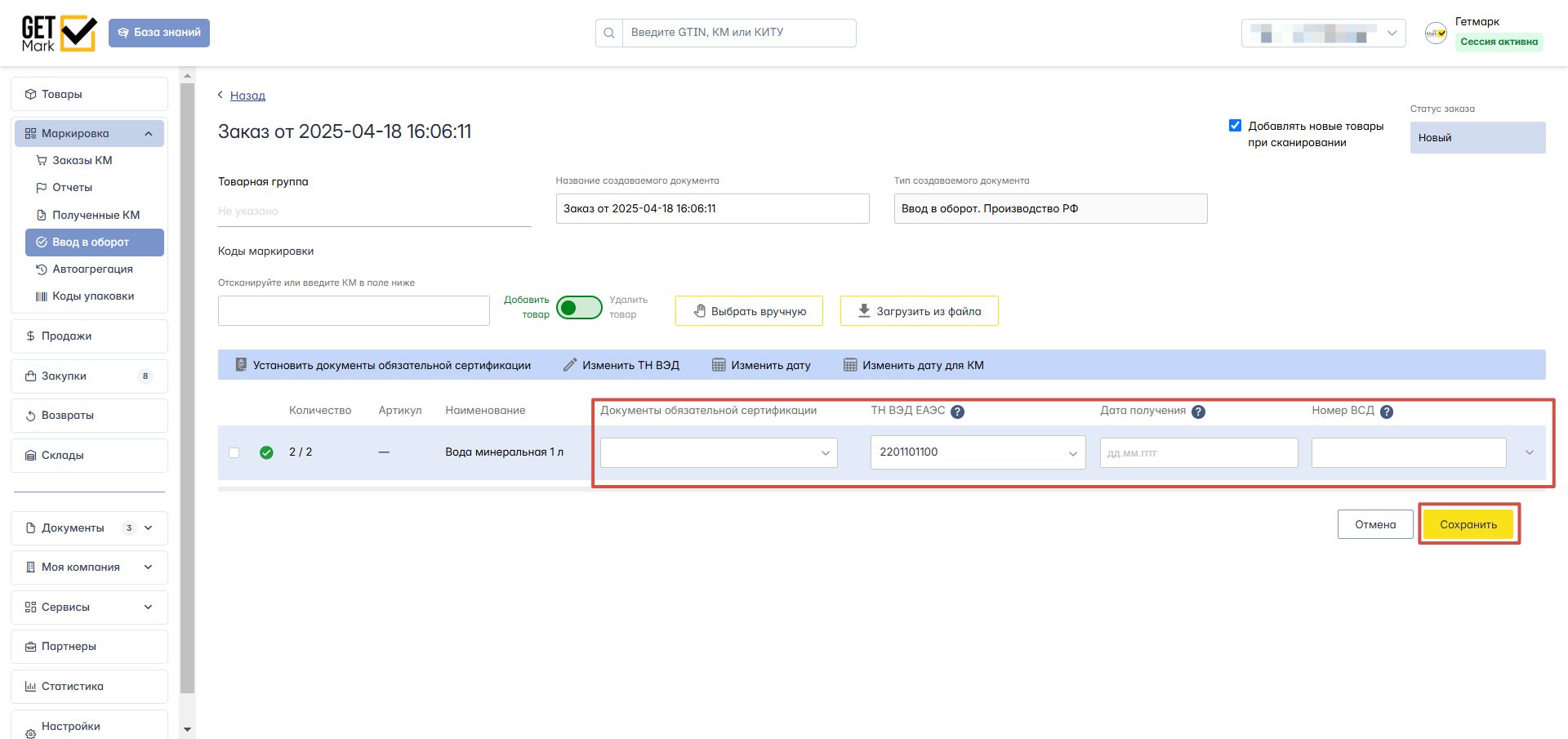Click the Вода минеральная 1 л cell
Viewport: 1568px width, 739px height.
[x=504, y=452]
